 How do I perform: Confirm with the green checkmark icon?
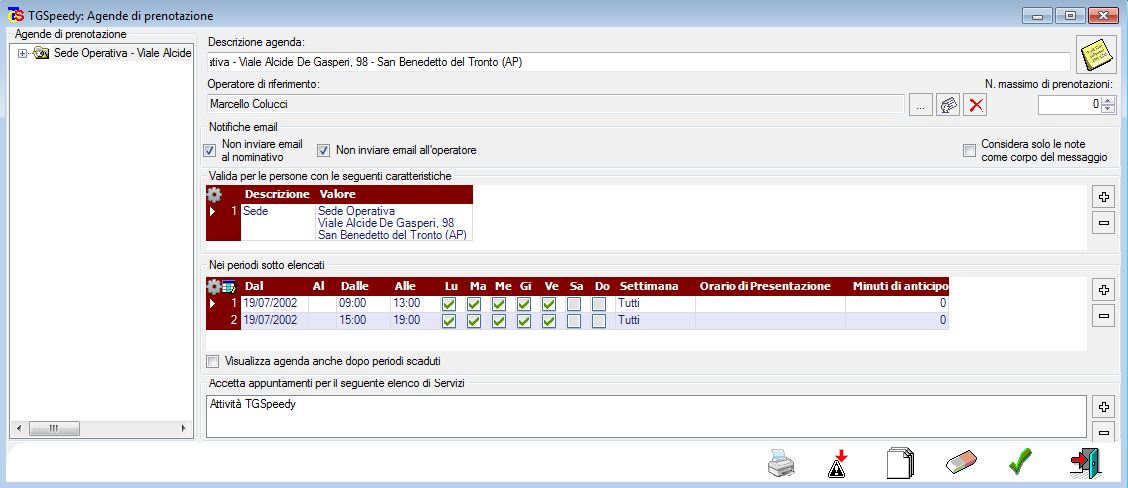coord(1019,463)
